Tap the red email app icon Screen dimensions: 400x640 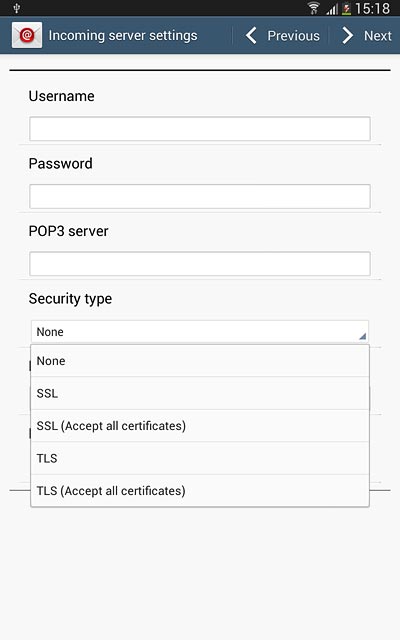27,35
